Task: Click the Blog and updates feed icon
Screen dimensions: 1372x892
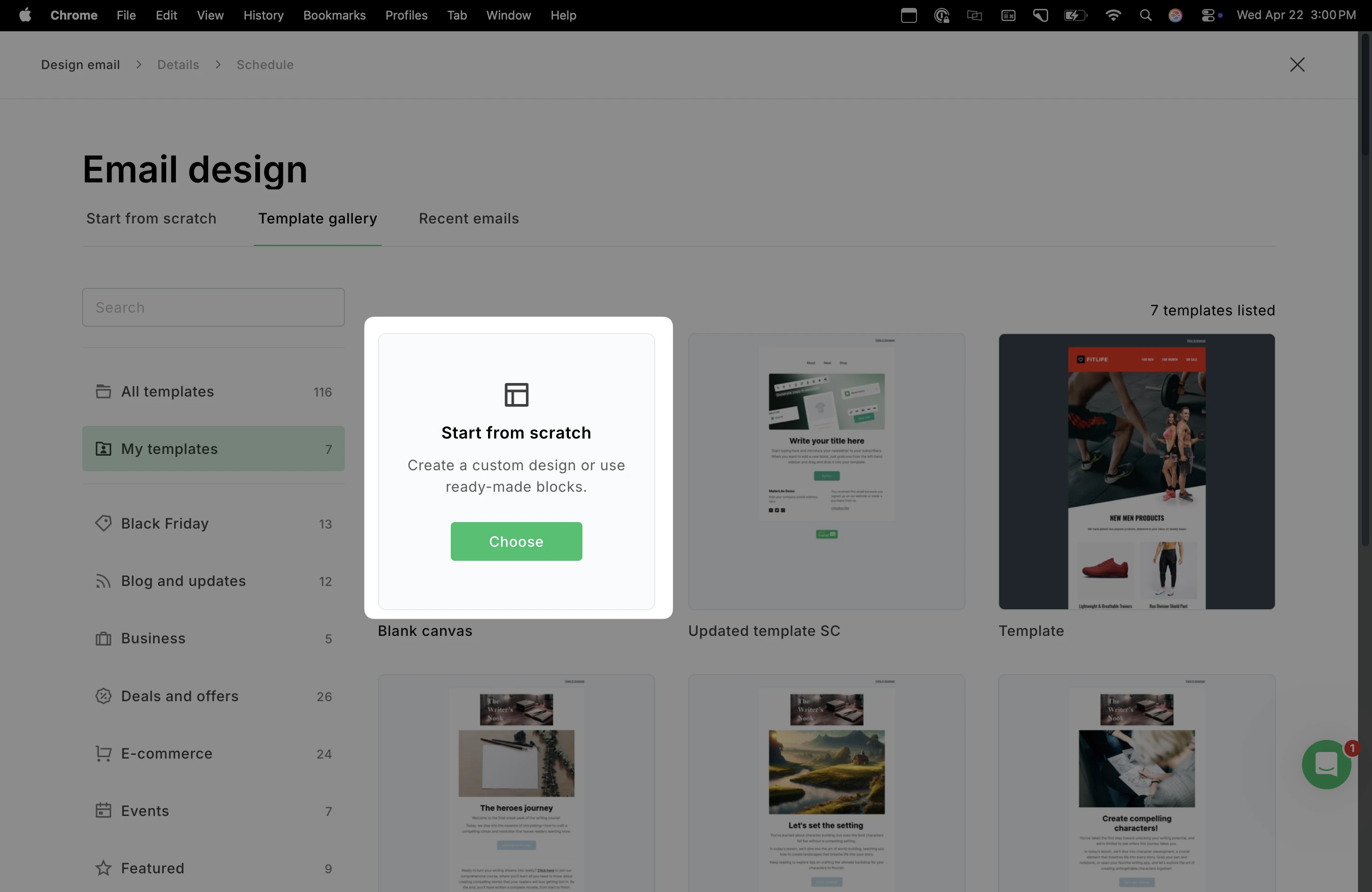Action: (103, 581)
